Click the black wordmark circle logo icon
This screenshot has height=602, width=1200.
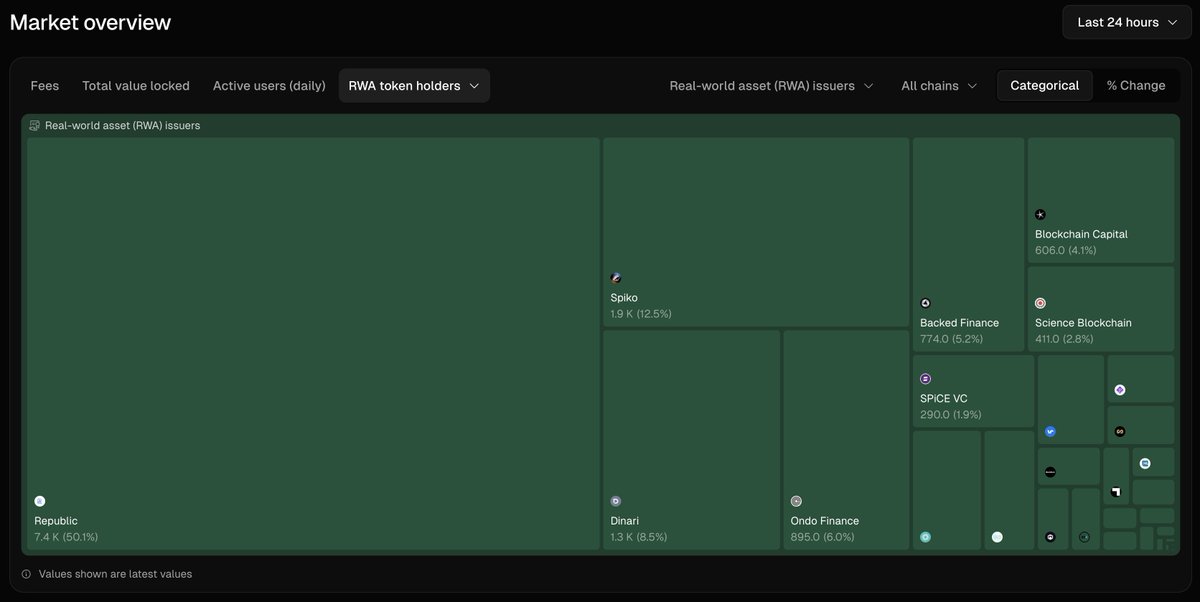point(1050,472)
